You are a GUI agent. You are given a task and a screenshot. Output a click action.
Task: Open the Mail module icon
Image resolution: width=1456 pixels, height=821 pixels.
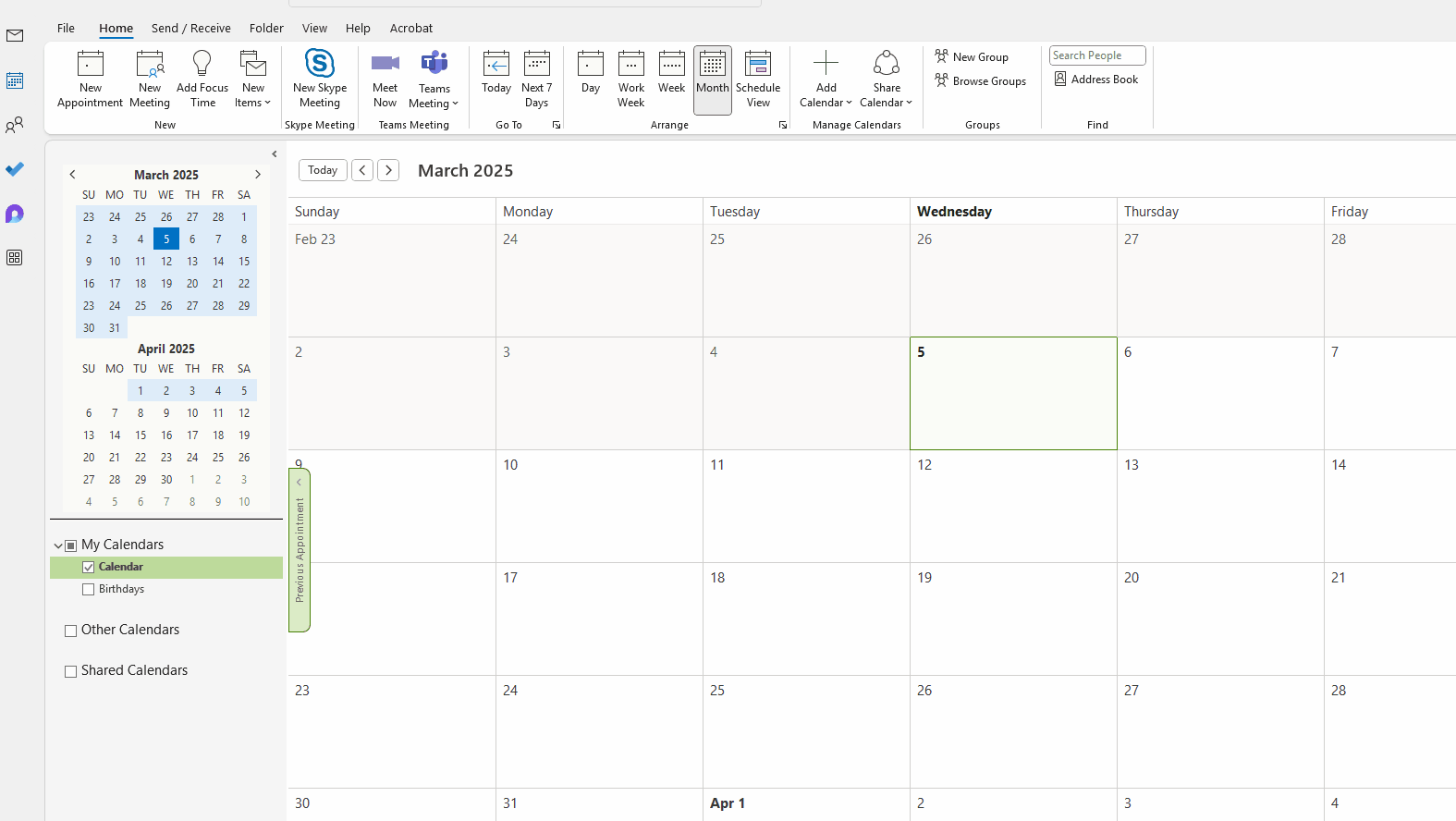(15, 36)
